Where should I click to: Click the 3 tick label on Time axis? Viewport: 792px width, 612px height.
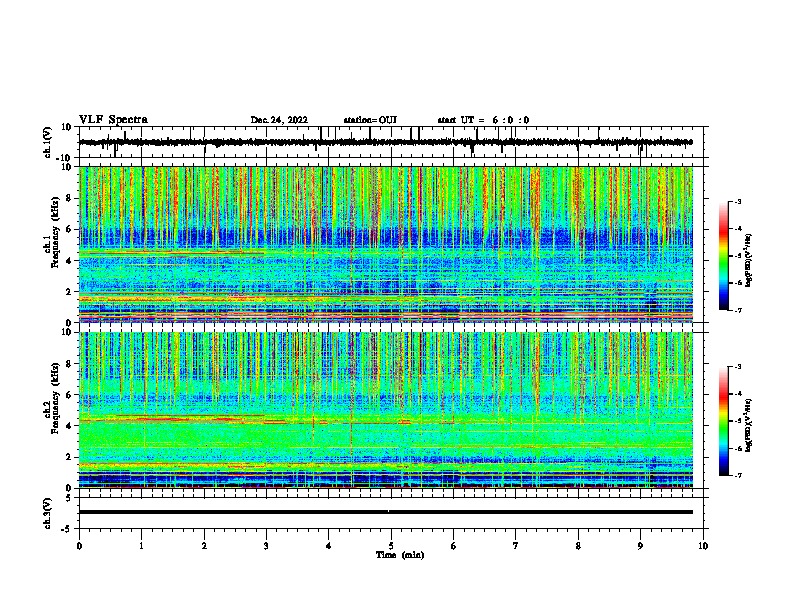(x=266, y=546)
